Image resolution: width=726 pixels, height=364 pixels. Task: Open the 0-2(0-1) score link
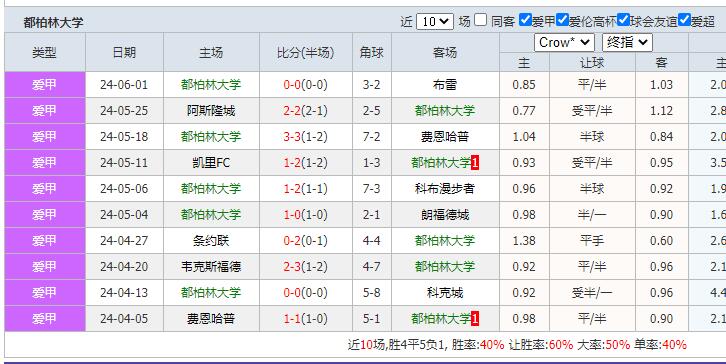click(x=306, y=240)
